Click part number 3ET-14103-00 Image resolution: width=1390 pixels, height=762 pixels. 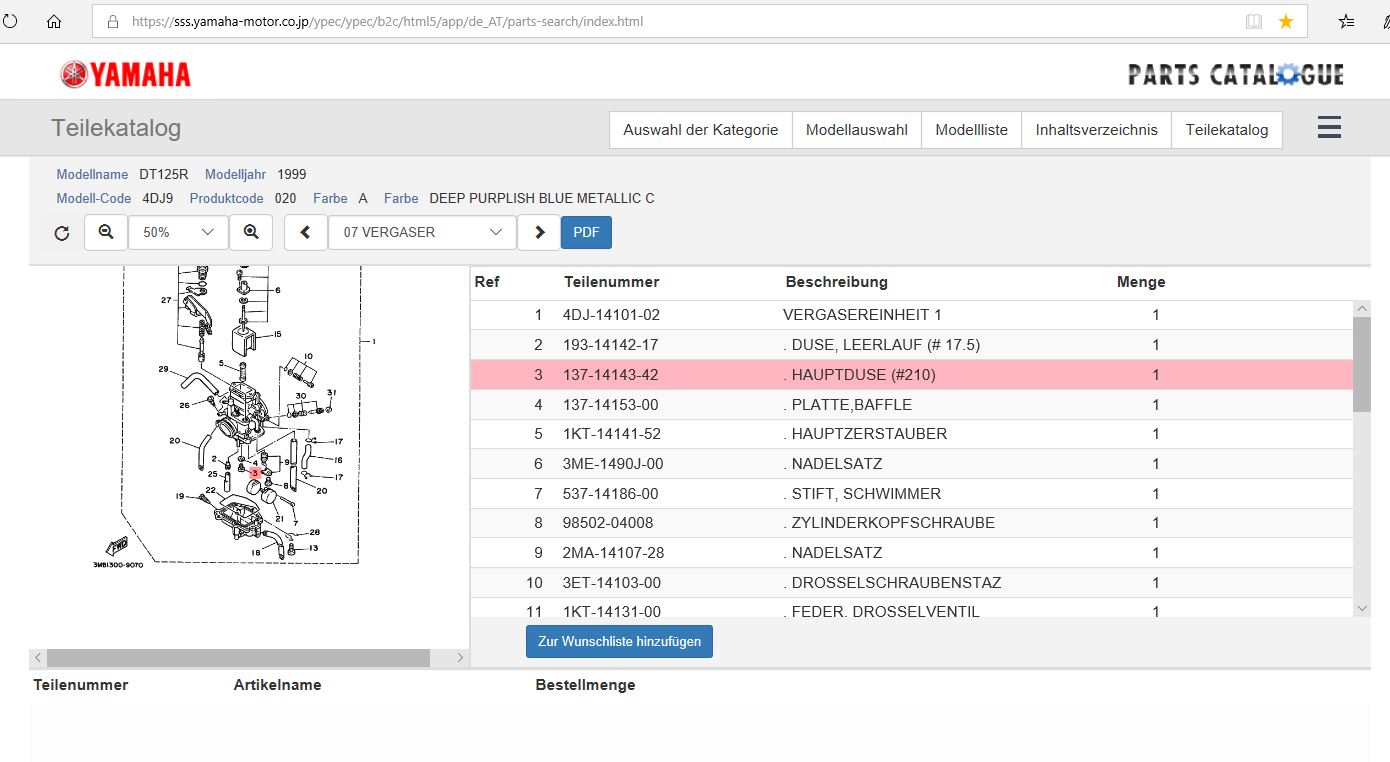(x=611, y=583)
